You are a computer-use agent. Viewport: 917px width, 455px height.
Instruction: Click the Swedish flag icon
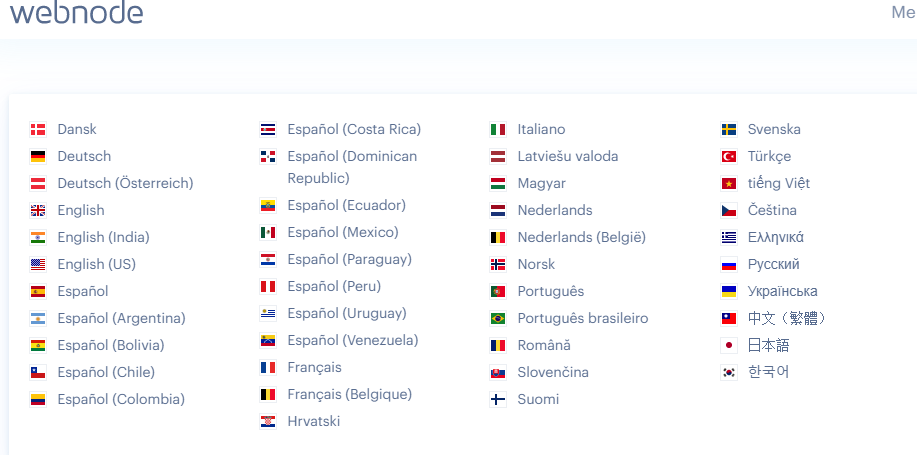[729, 129]
